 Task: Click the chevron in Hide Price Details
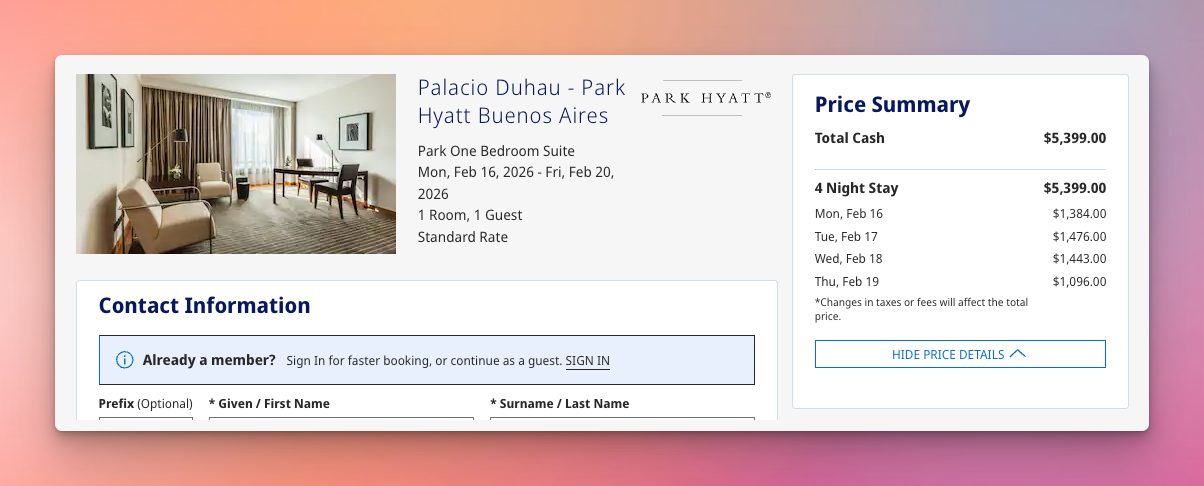pyautogui.click(x=1018, y=354)
